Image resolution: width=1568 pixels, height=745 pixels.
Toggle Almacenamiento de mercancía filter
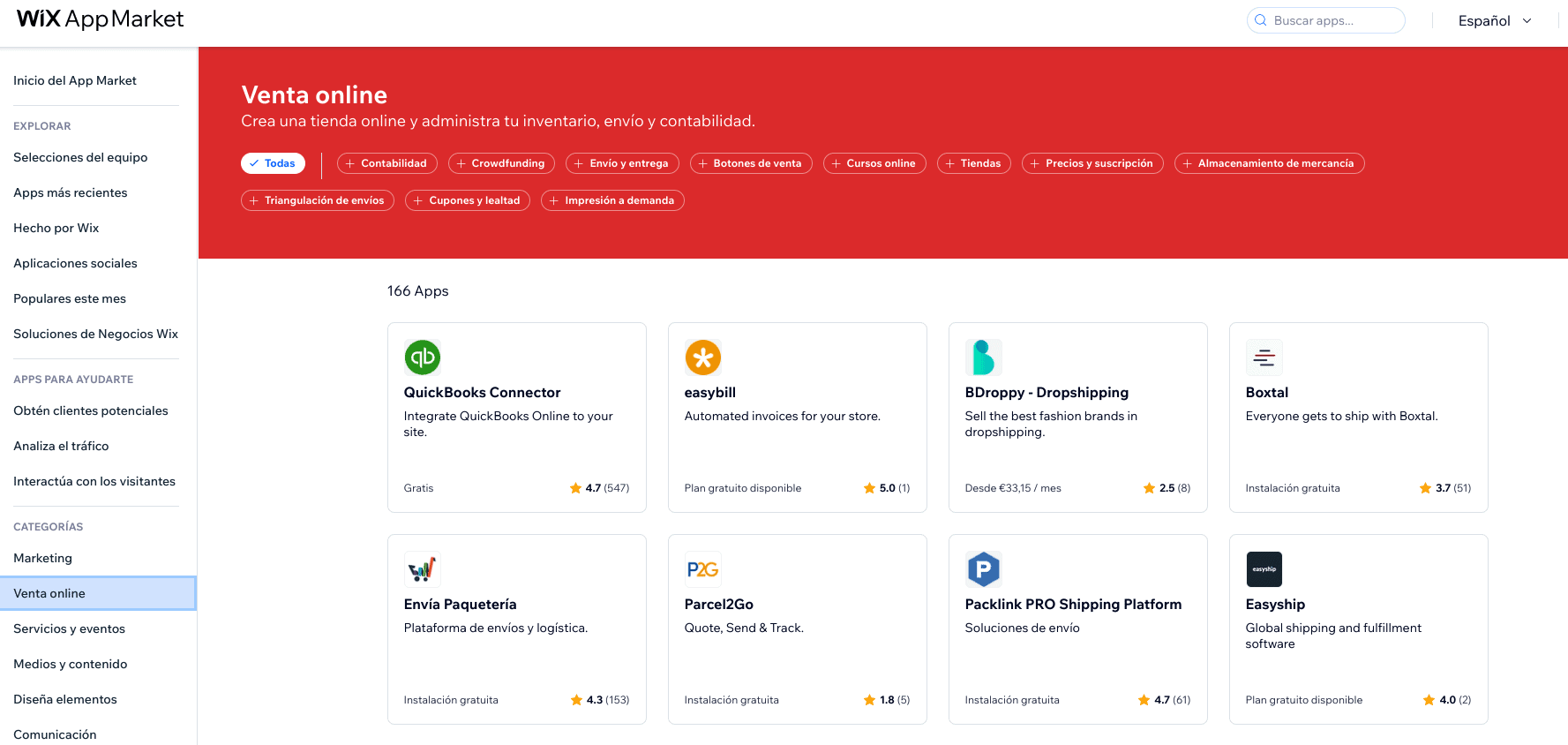point(1269,163)
